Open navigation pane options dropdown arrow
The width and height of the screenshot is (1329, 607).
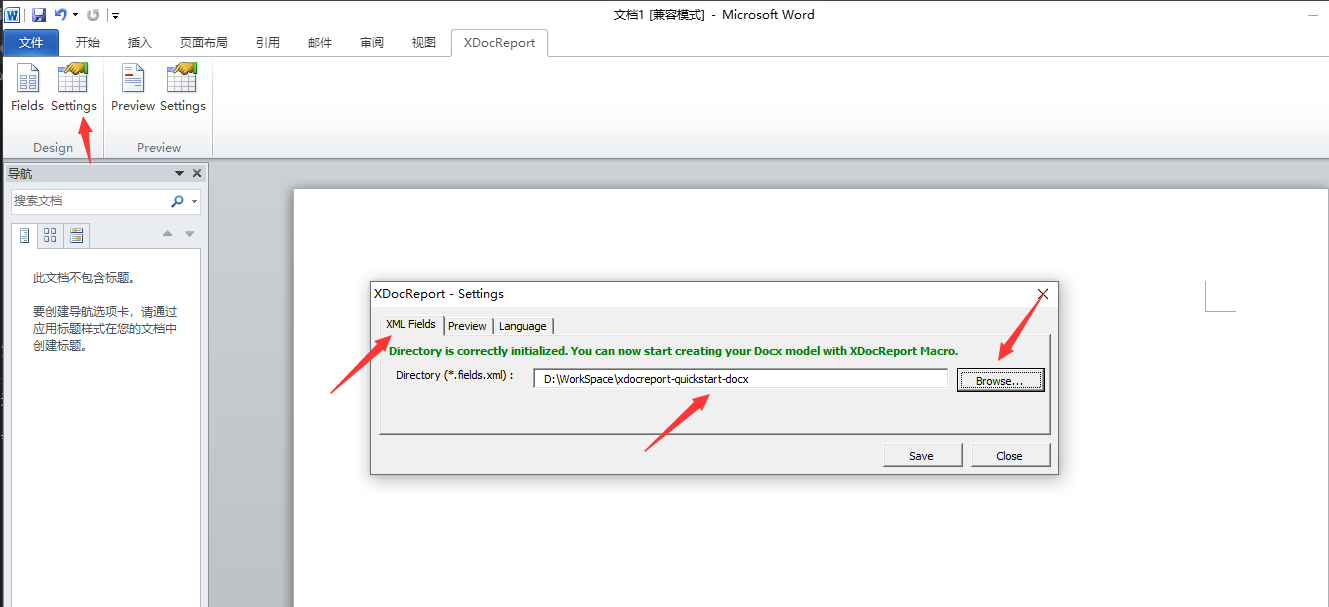(x=179, y=174)
